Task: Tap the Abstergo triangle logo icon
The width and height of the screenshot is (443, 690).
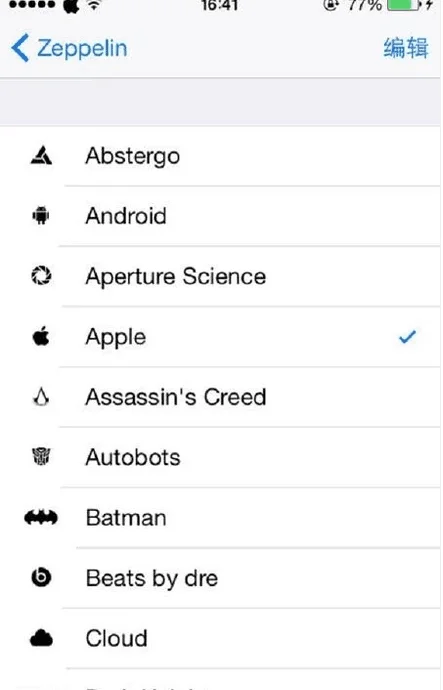Action: pos(41,155)
